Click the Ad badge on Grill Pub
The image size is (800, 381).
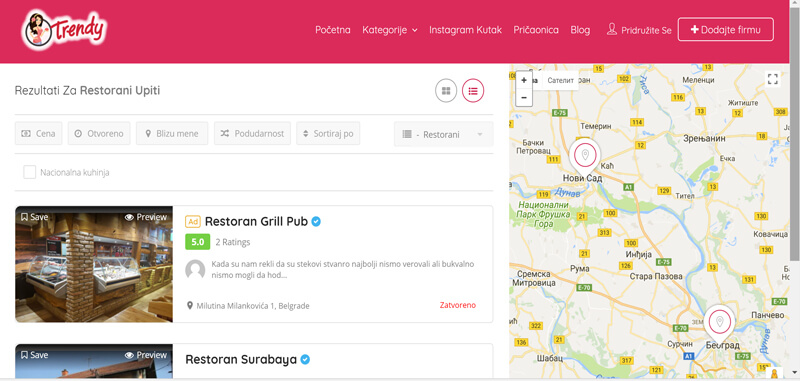pyautogui.click(x=192, y=222)
